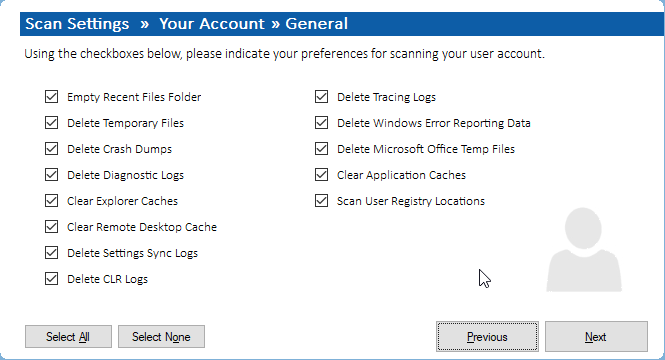
Task: Uncheck Clear Explorer Caches
Action: pos(51,201)
